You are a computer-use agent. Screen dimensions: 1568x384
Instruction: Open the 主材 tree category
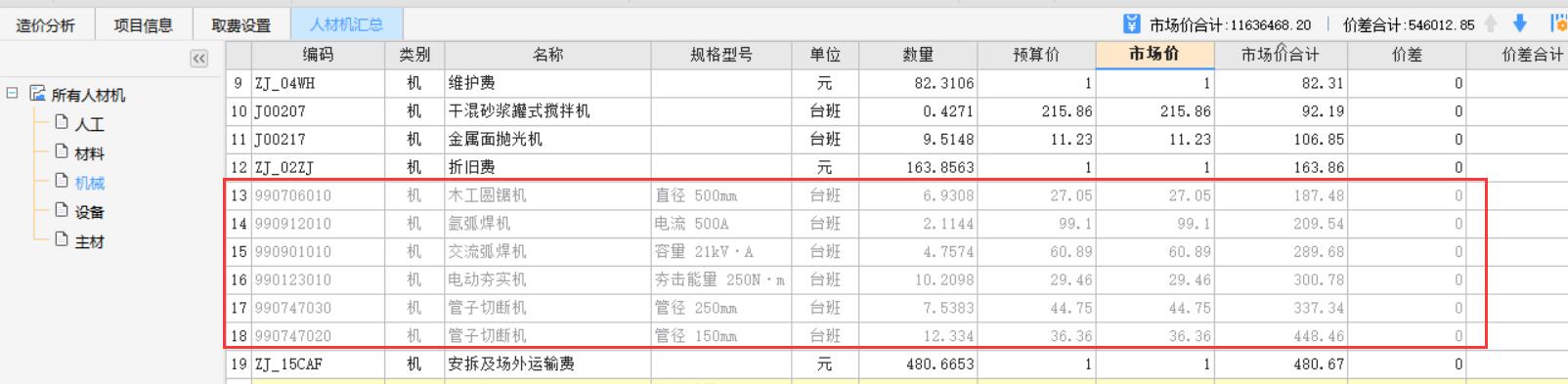(x=89, y=241)
